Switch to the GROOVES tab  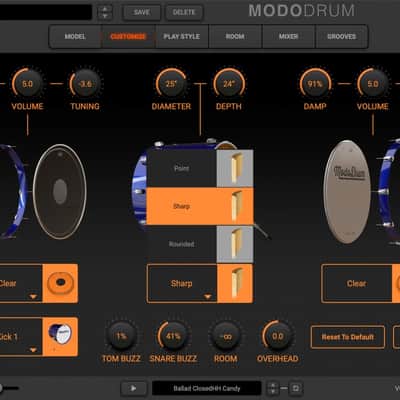(x=341, y=36)
